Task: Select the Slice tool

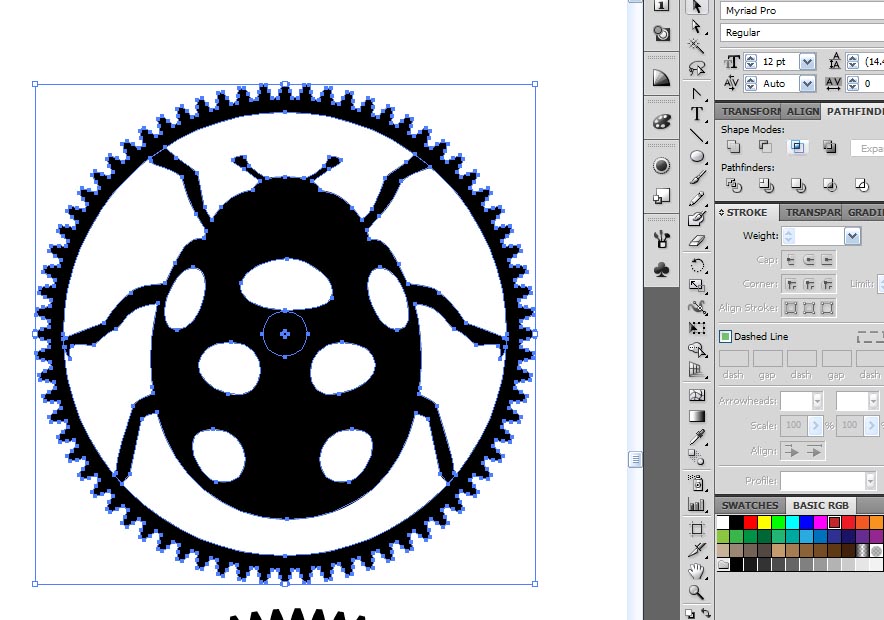Action: tap(697, 550)
